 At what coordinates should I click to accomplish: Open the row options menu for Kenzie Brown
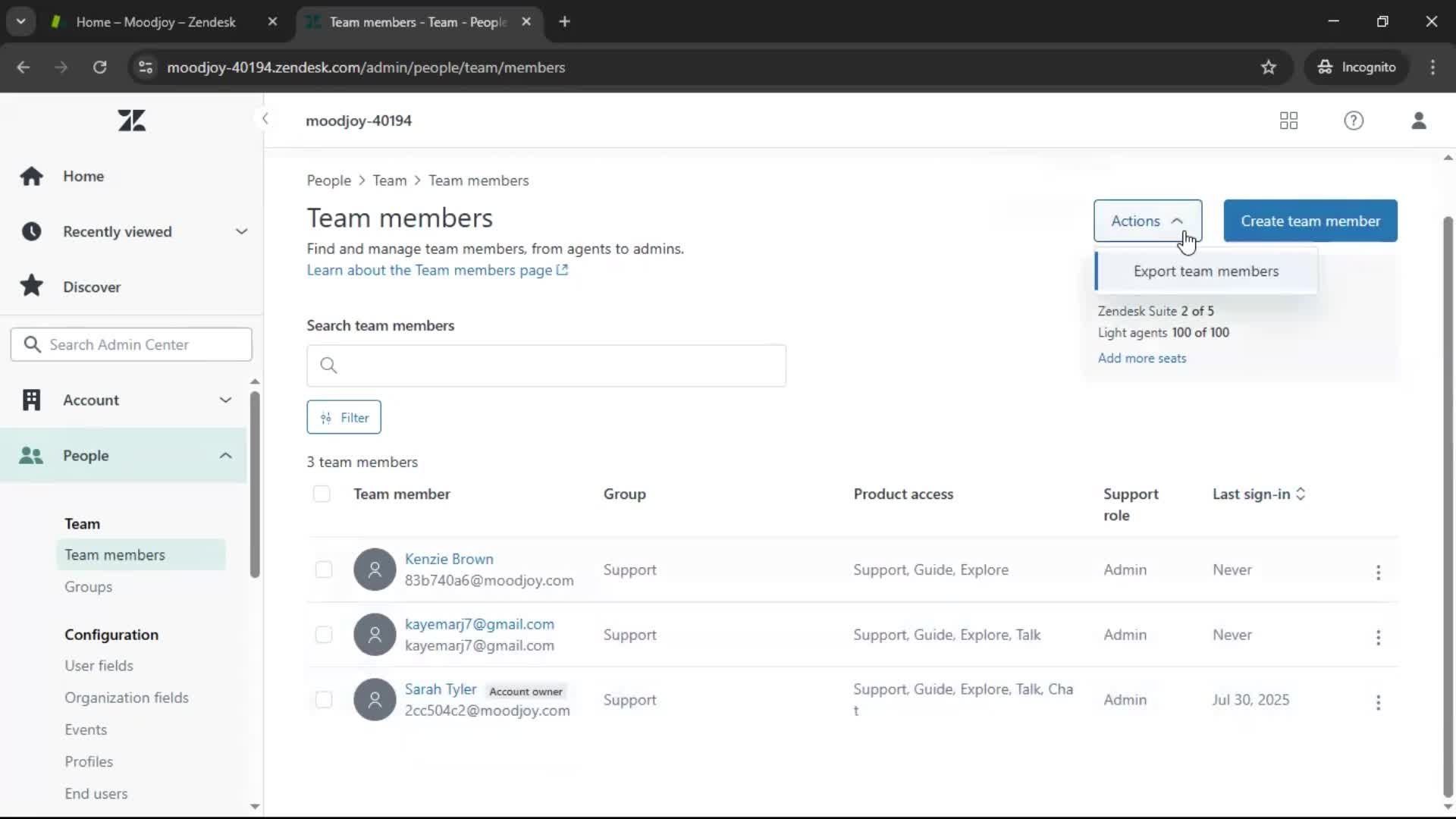point(1378,573)
